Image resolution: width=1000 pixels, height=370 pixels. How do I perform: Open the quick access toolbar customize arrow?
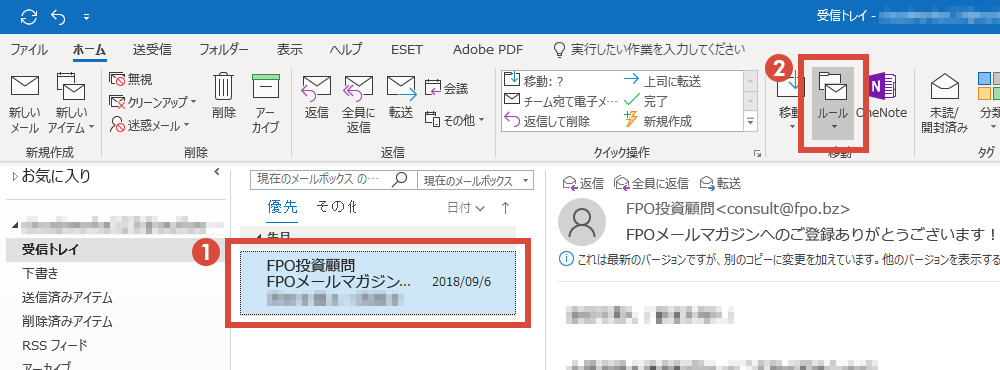86,18
